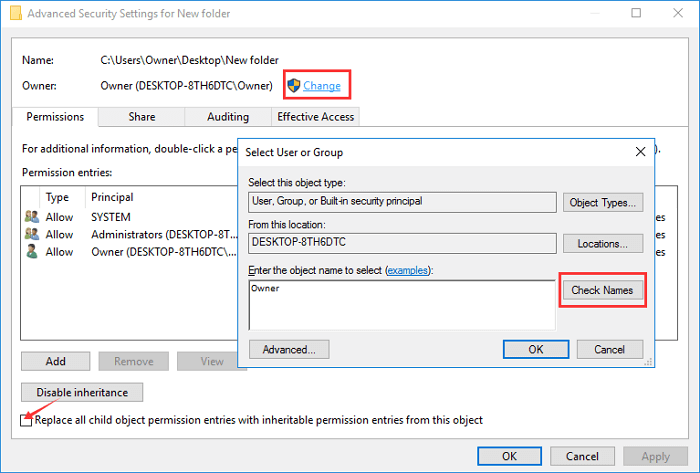Enable Replace all child object permission entries
Screen dimensions: 700x473
[26, 420]
